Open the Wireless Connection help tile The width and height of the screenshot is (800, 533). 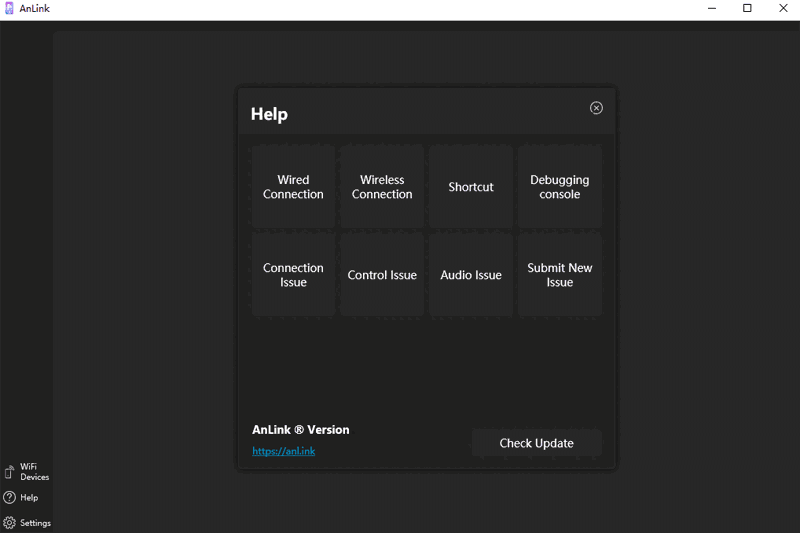point(382,187)
